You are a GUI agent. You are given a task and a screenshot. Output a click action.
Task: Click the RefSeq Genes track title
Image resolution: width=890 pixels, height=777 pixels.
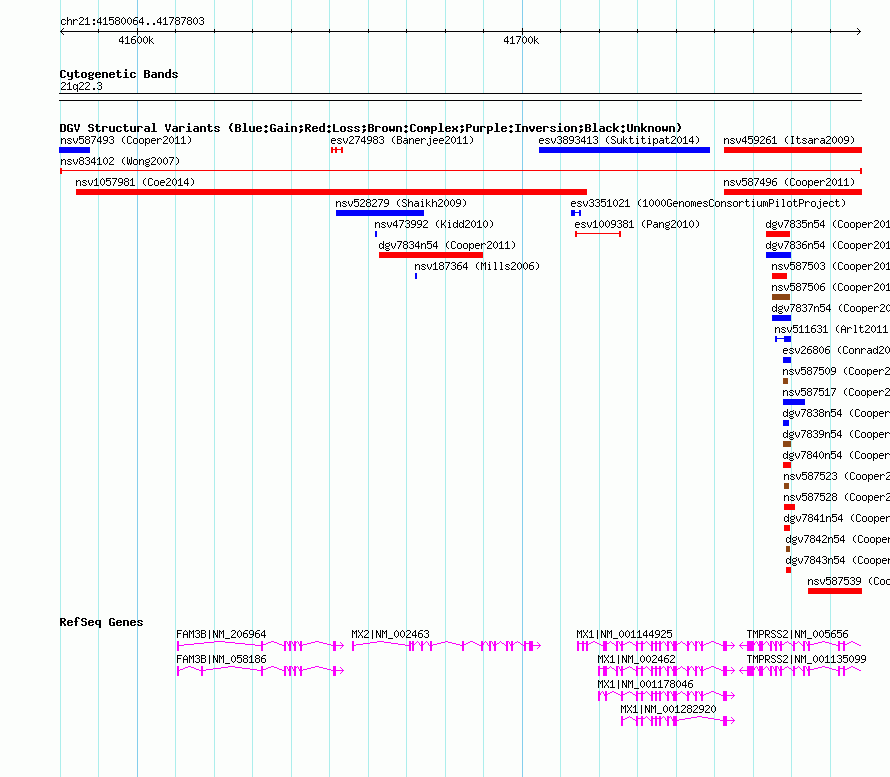(x=101, y=622)
